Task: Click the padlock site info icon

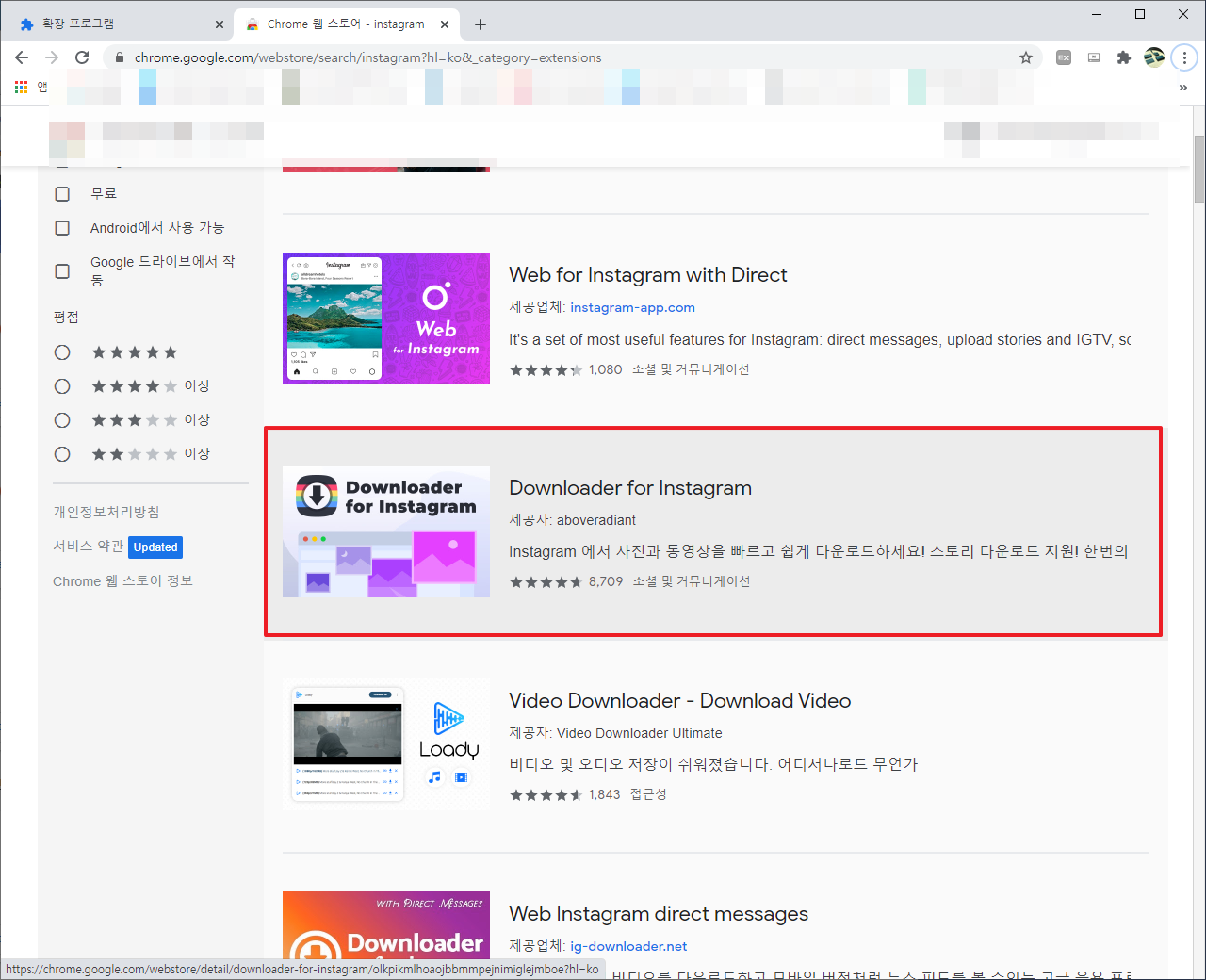Action: click(x=119, y=57)
